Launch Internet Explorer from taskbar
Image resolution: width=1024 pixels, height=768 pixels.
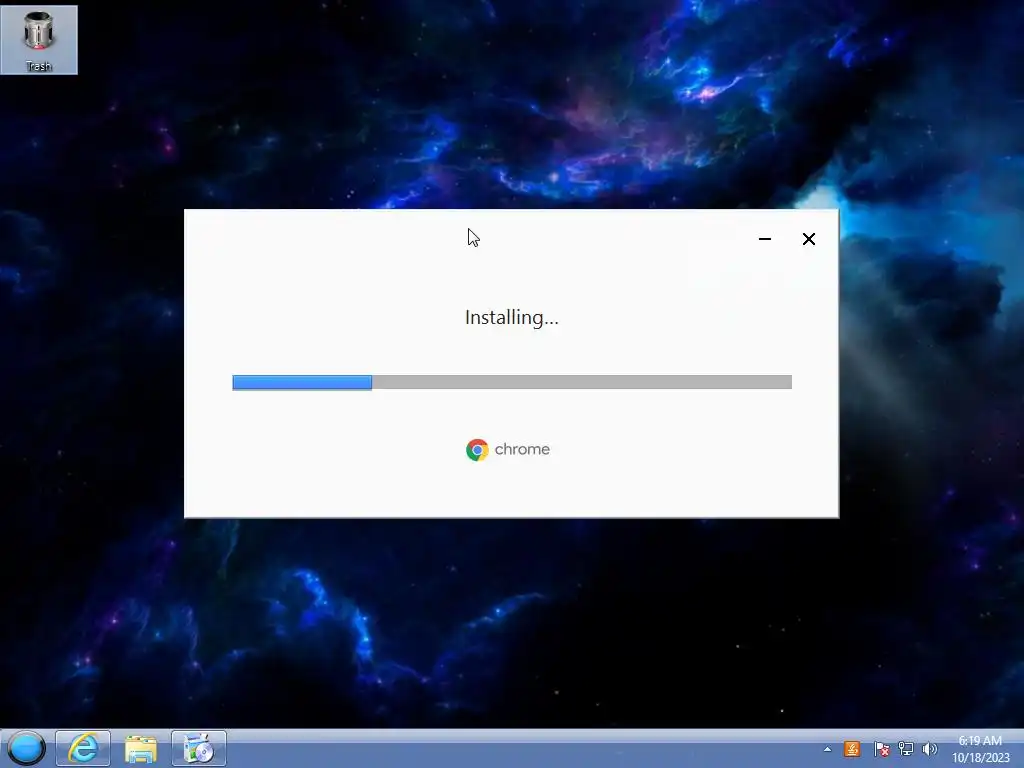[83, 748]
